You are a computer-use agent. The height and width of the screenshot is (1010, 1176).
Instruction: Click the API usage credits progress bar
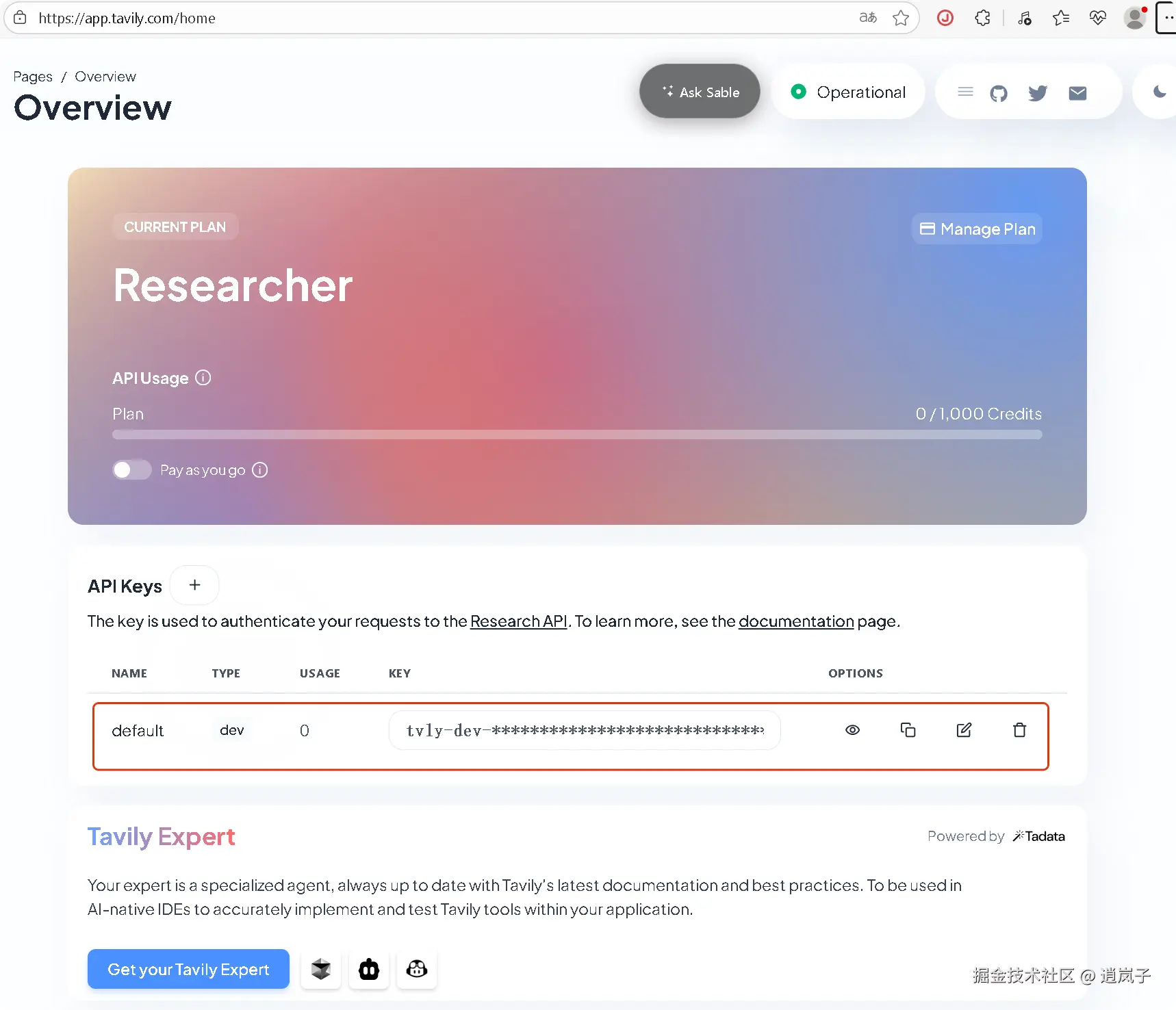pyautogui.click(x=577, y=435)
